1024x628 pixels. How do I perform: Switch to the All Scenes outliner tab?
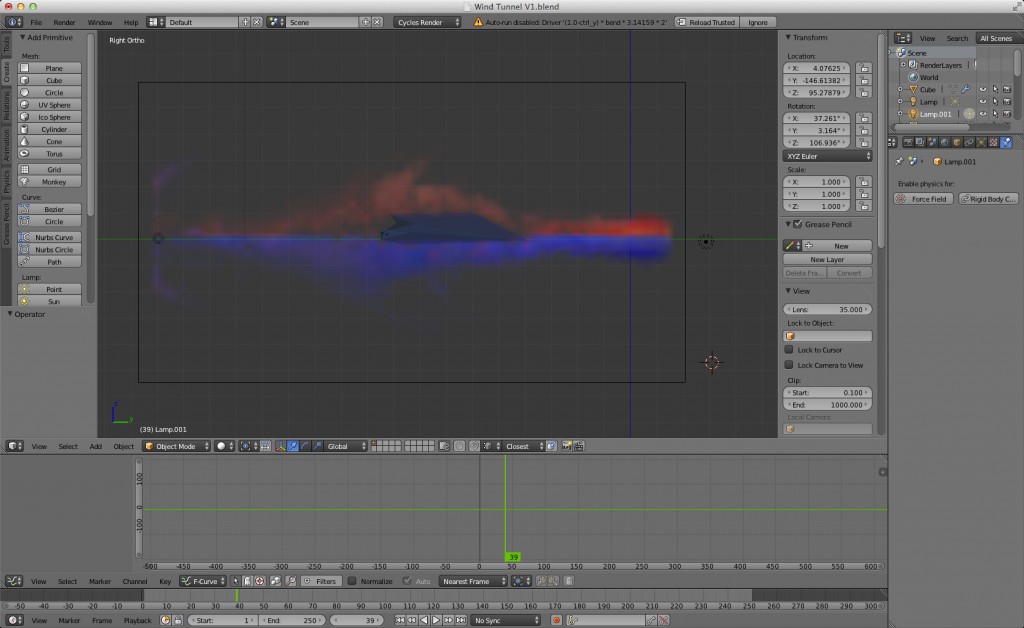996,38
